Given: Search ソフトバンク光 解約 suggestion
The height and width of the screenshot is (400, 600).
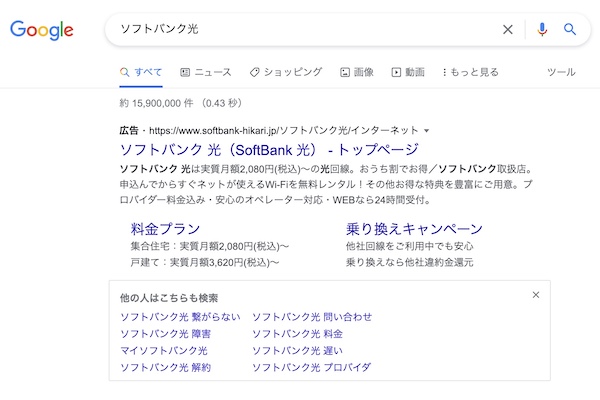Looking at the screenshot, I should pos(165,367).
